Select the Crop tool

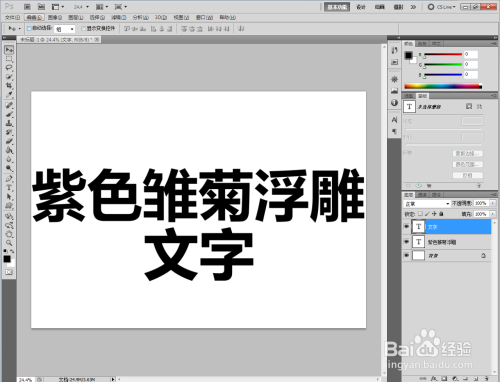9,86
